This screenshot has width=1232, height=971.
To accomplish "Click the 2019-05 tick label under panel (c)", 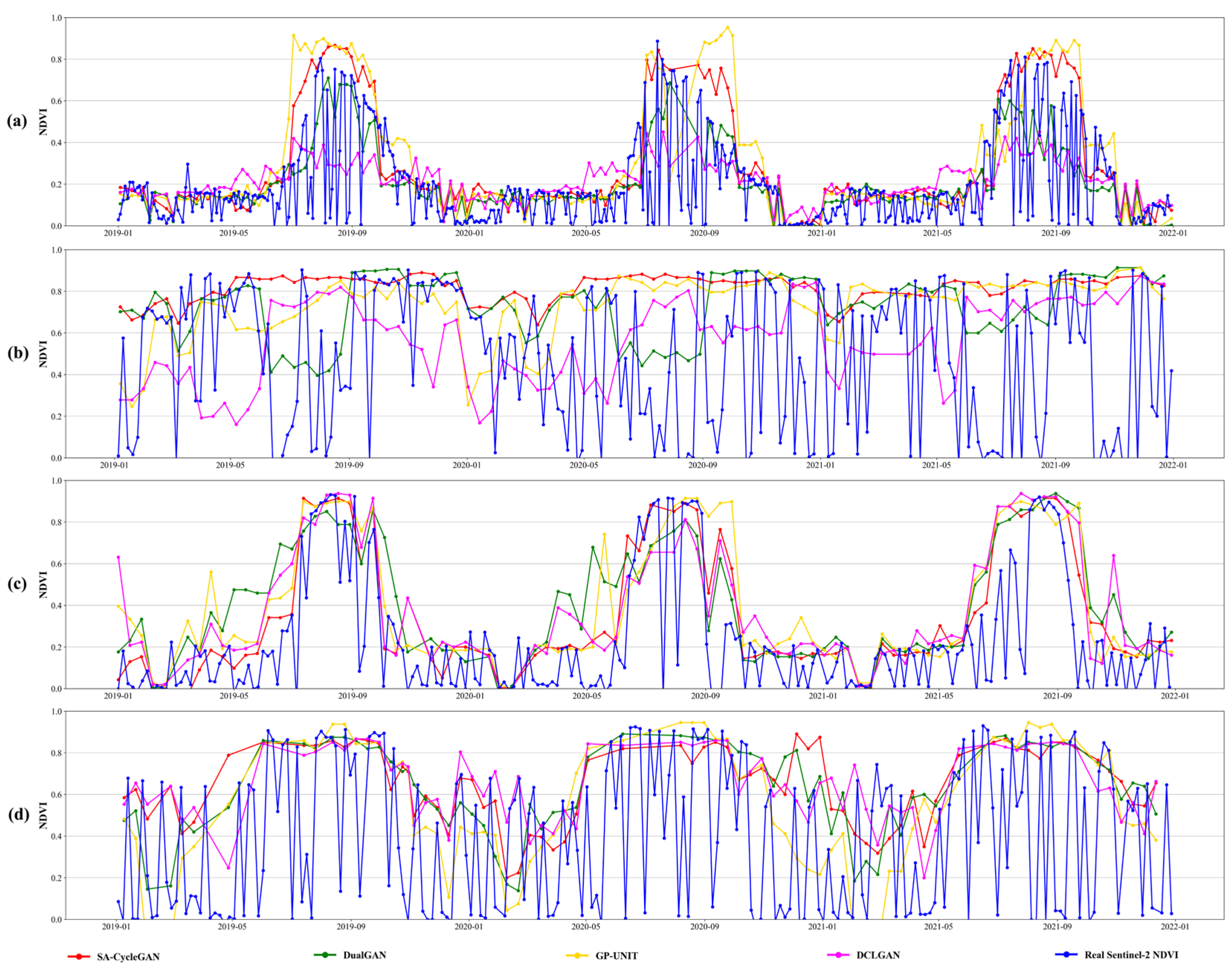I will tap(234, 695).
